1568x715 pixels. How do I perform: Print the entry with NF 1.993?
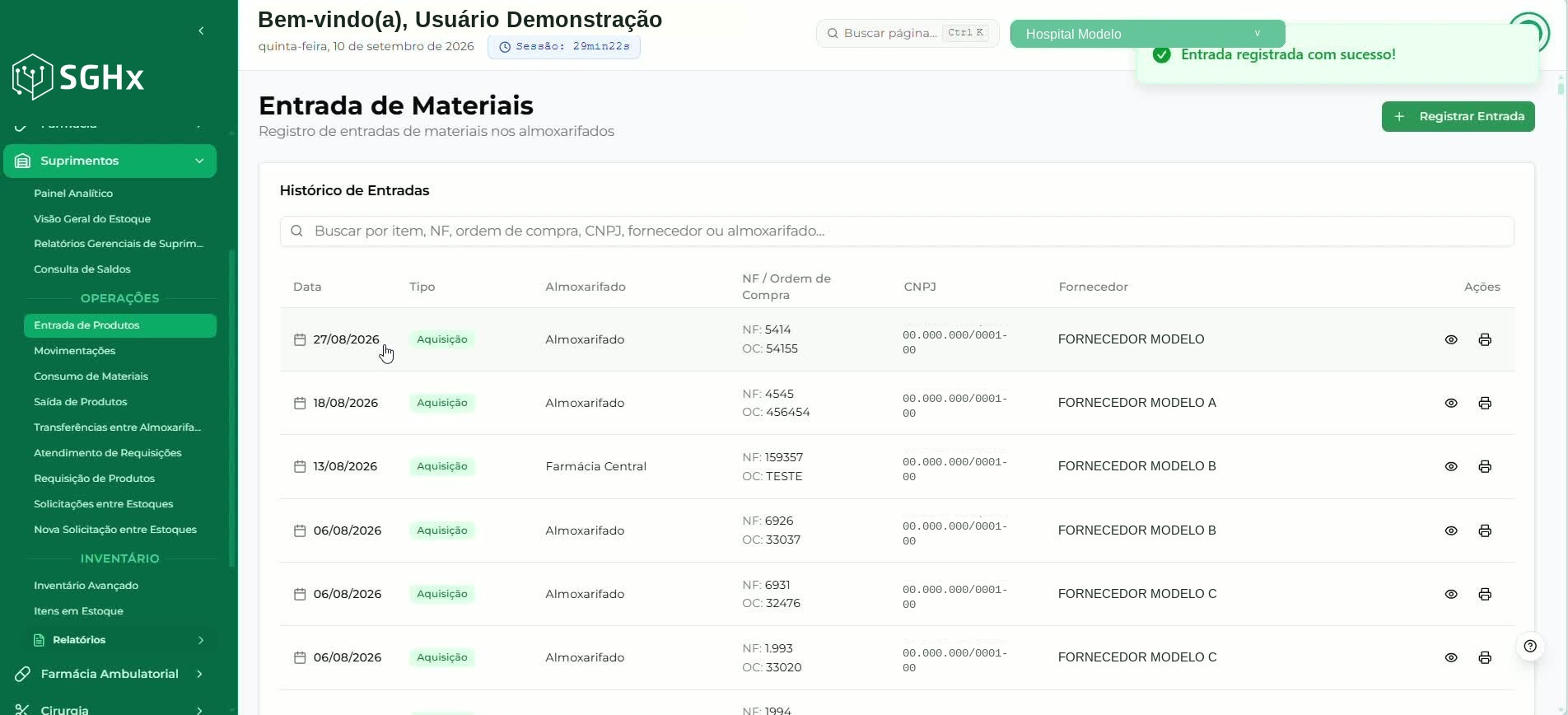pyautogui.click(x=1485, y=657)
